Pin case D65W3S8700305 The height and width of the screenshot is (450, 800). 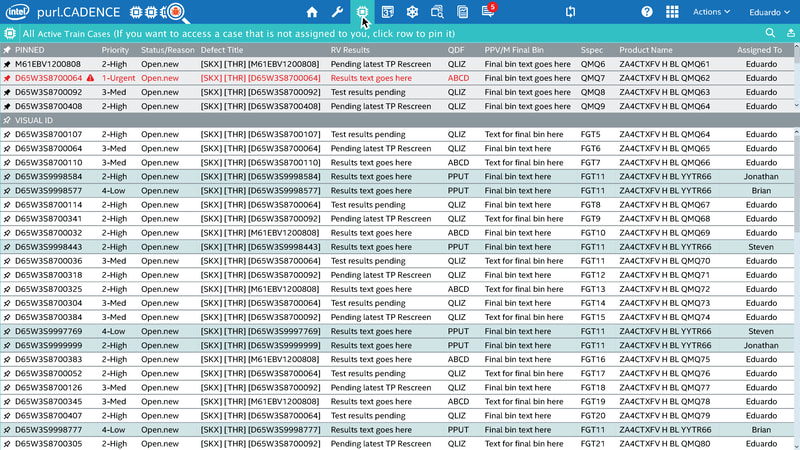(7, 444)
